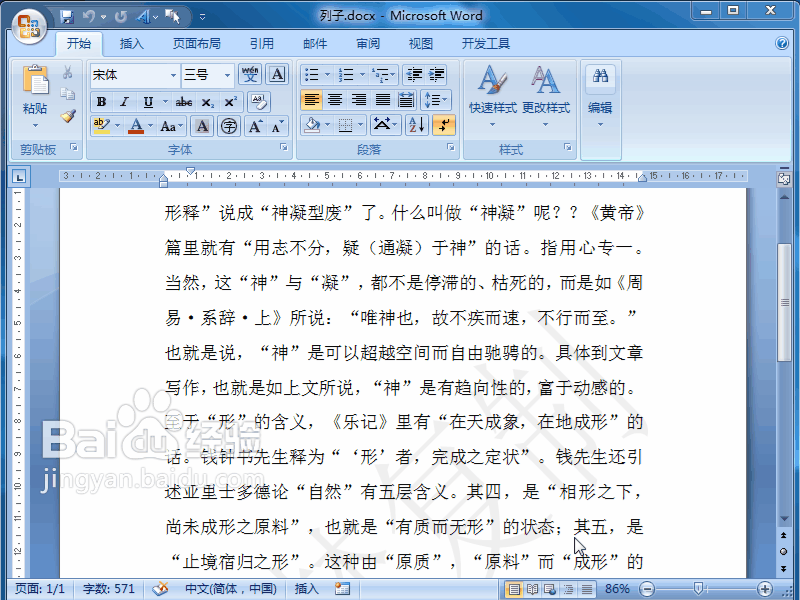Justify the paragraph text
Screen dimensions: 800x600
tap(383, 100)
